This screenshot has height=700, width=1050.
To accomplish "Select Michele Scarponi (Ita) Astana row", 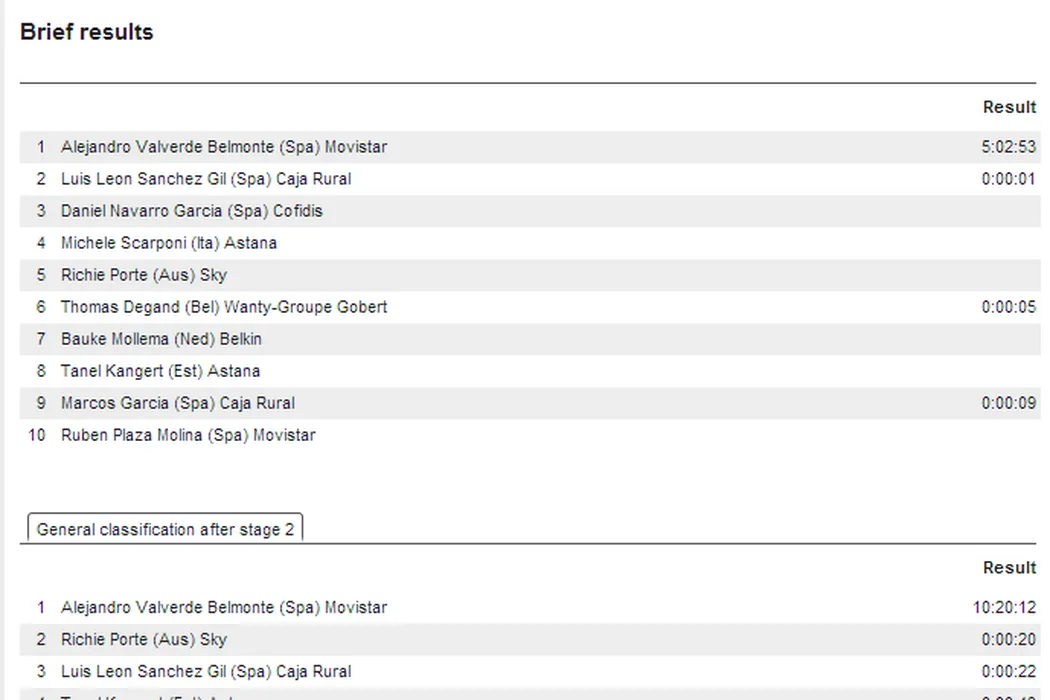I will [168, 243].
